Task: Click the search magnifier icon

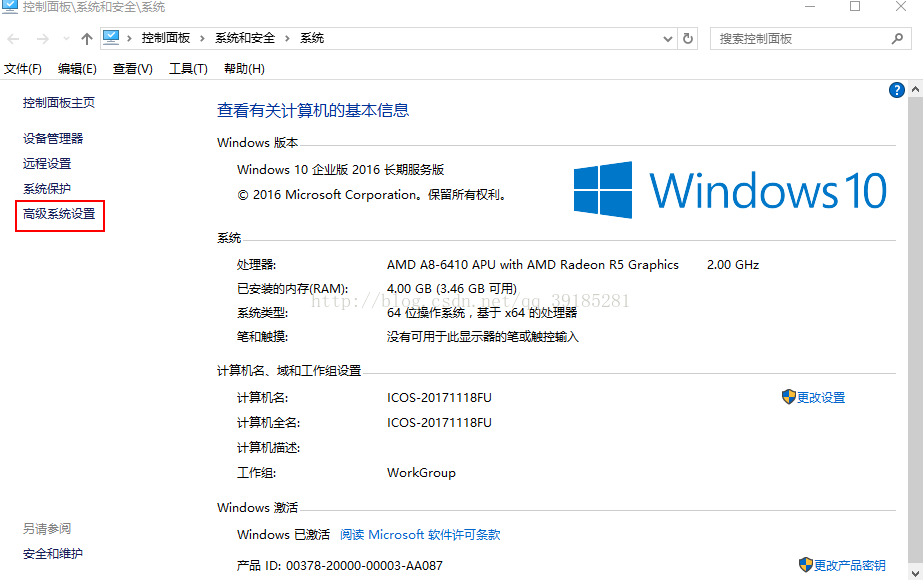Action: [897, 39]
